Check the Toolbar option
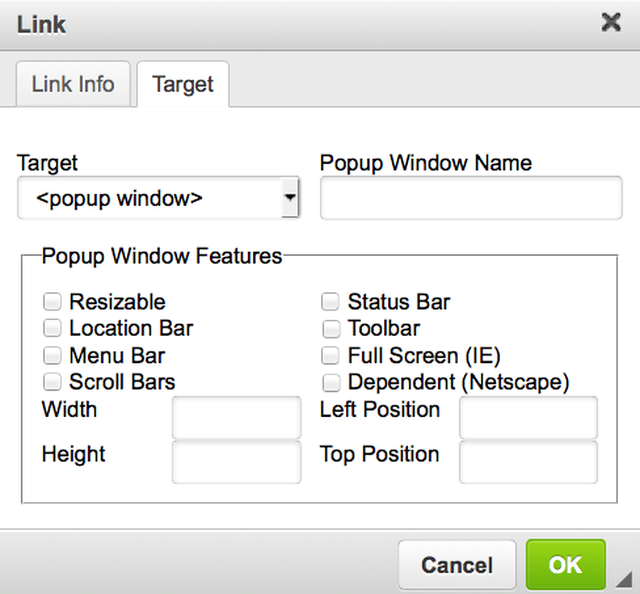Image resolution: width=640 pixels, height=594 pixels. click(330, 329)
